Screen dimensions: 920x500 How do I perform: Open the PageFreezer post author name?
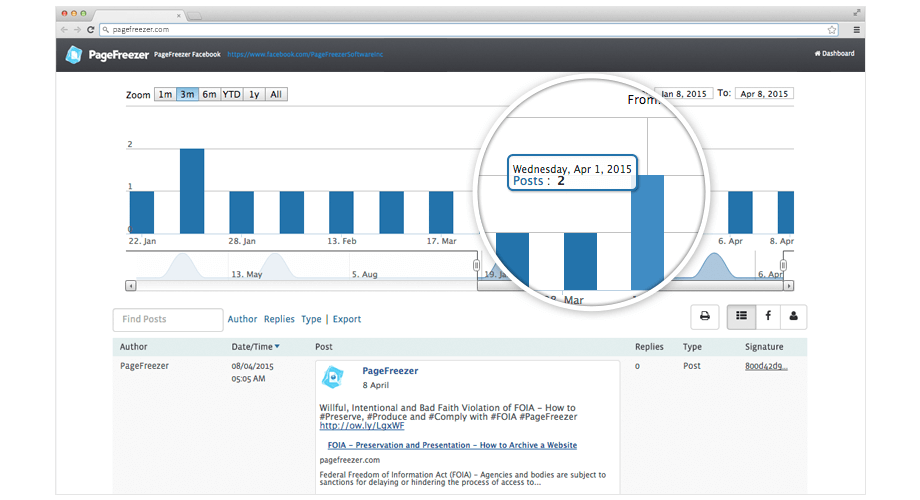390,371
